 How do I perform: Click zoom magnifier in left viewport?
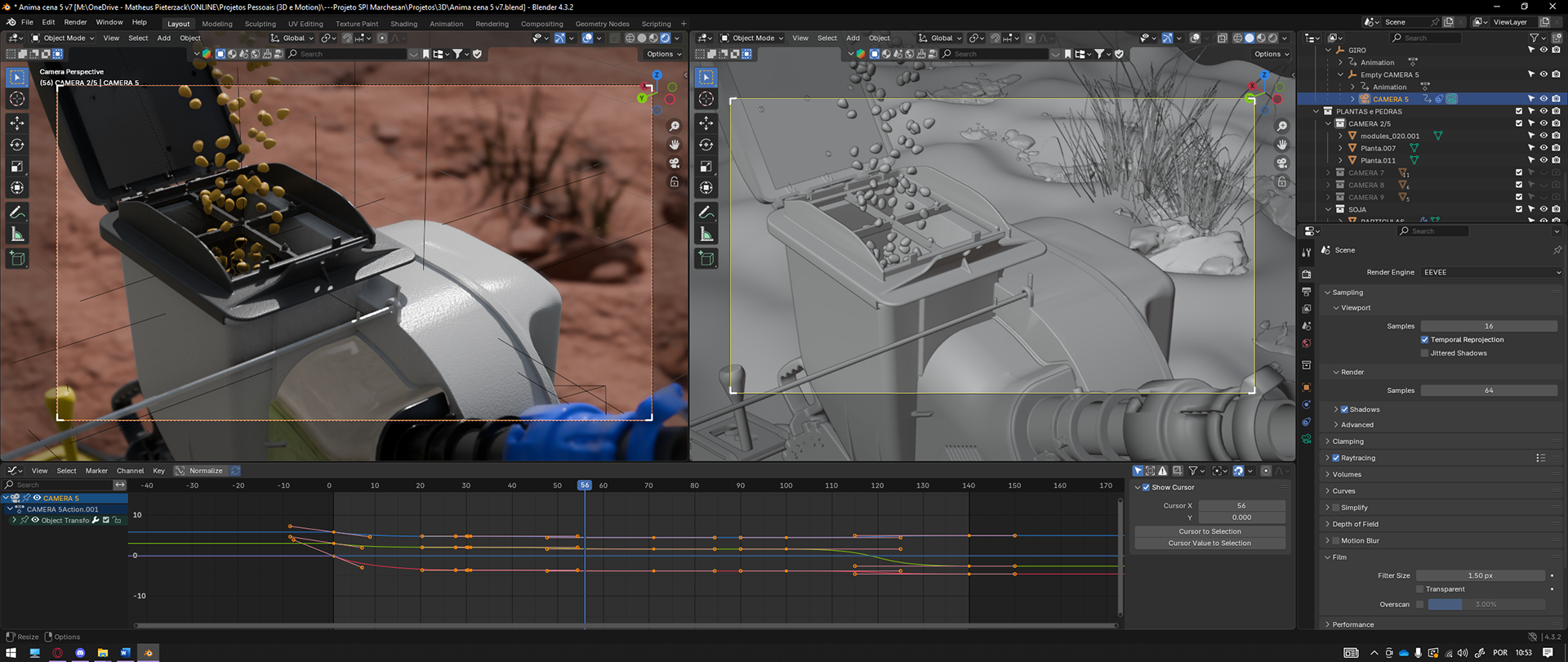(675, 126)
